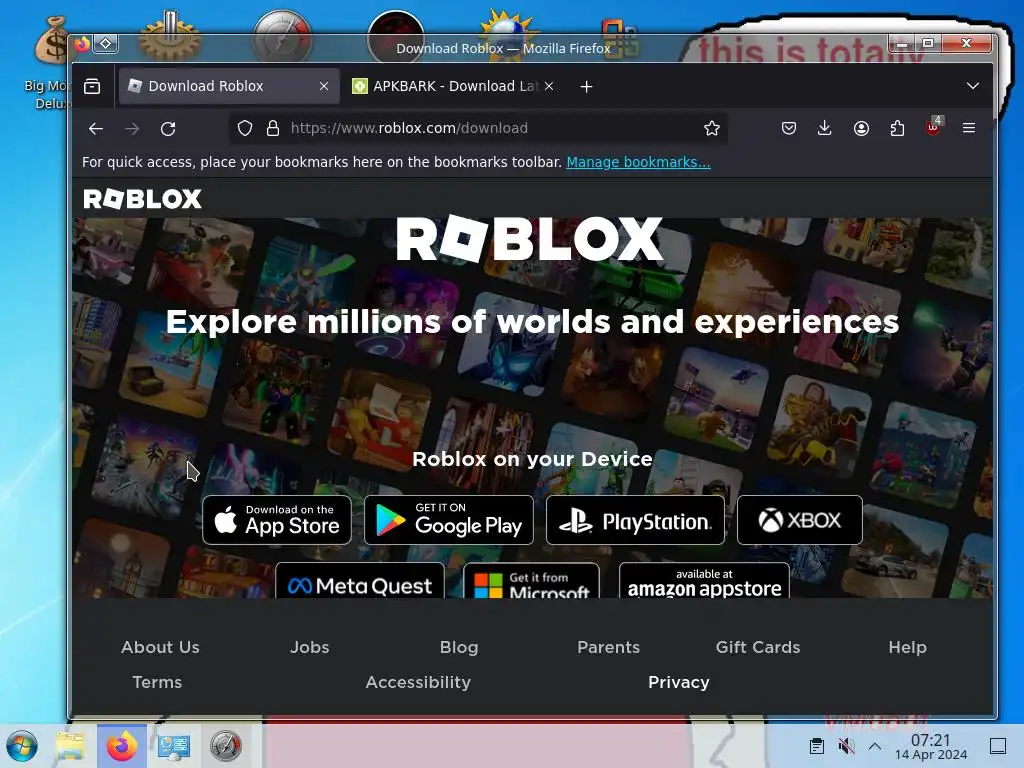
Task: Open the About Us footer link
Action: [160, 647]
